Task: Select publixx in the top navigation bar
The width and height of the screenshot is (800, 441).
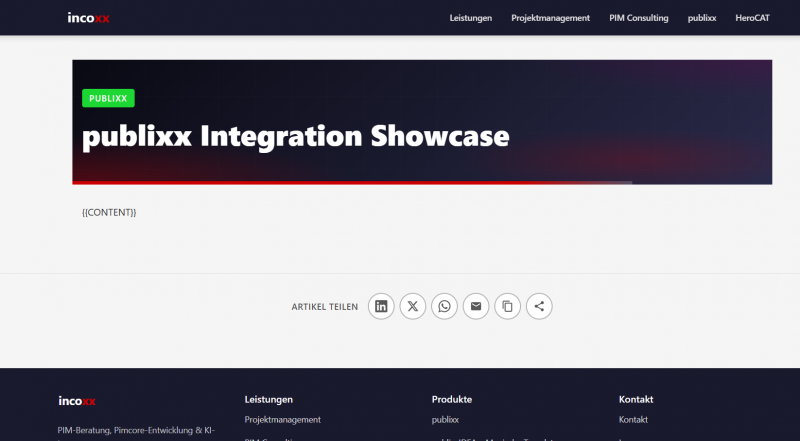Action: [701, 18]
